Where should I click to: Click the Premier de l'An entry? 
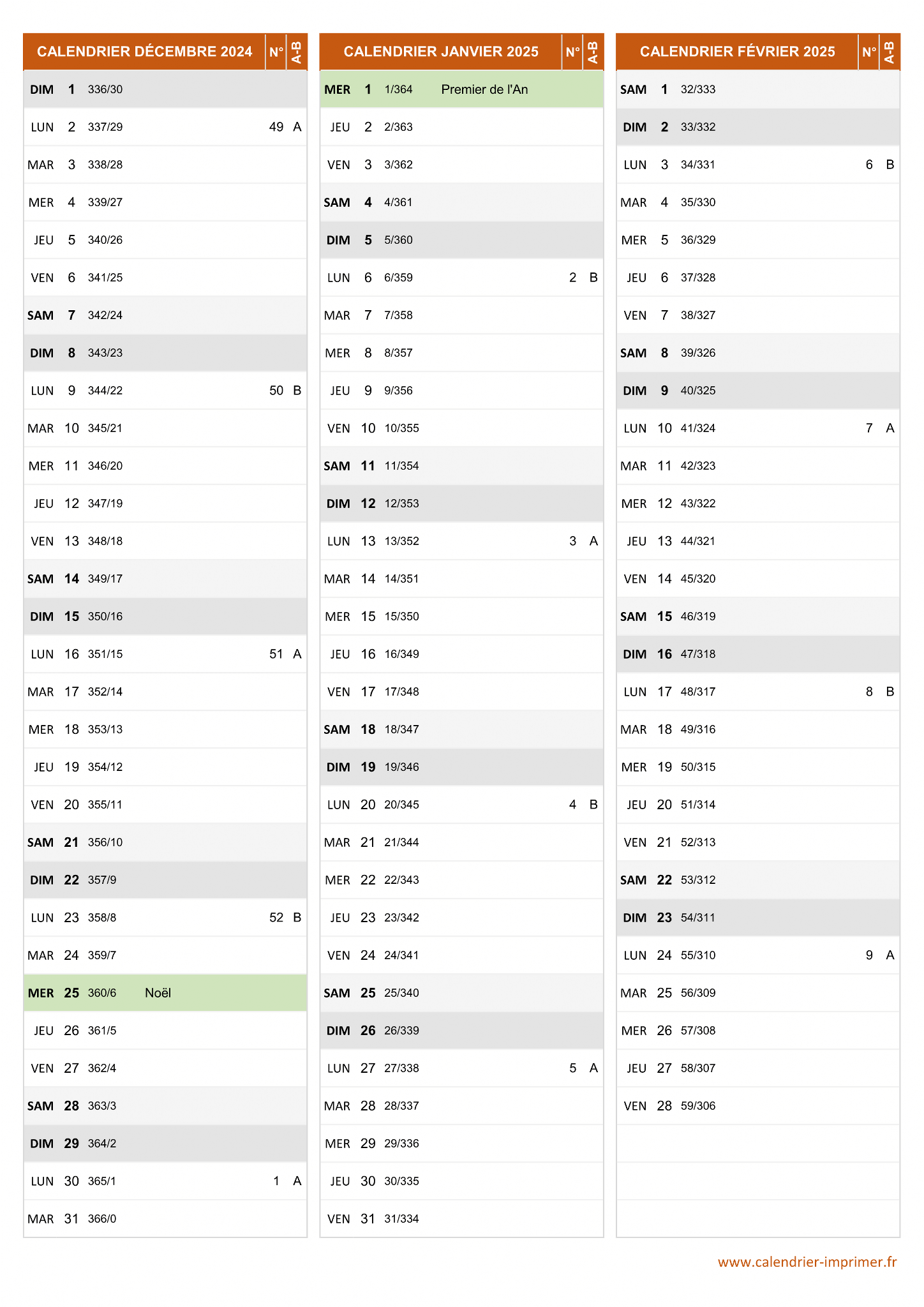pos(484,89)
